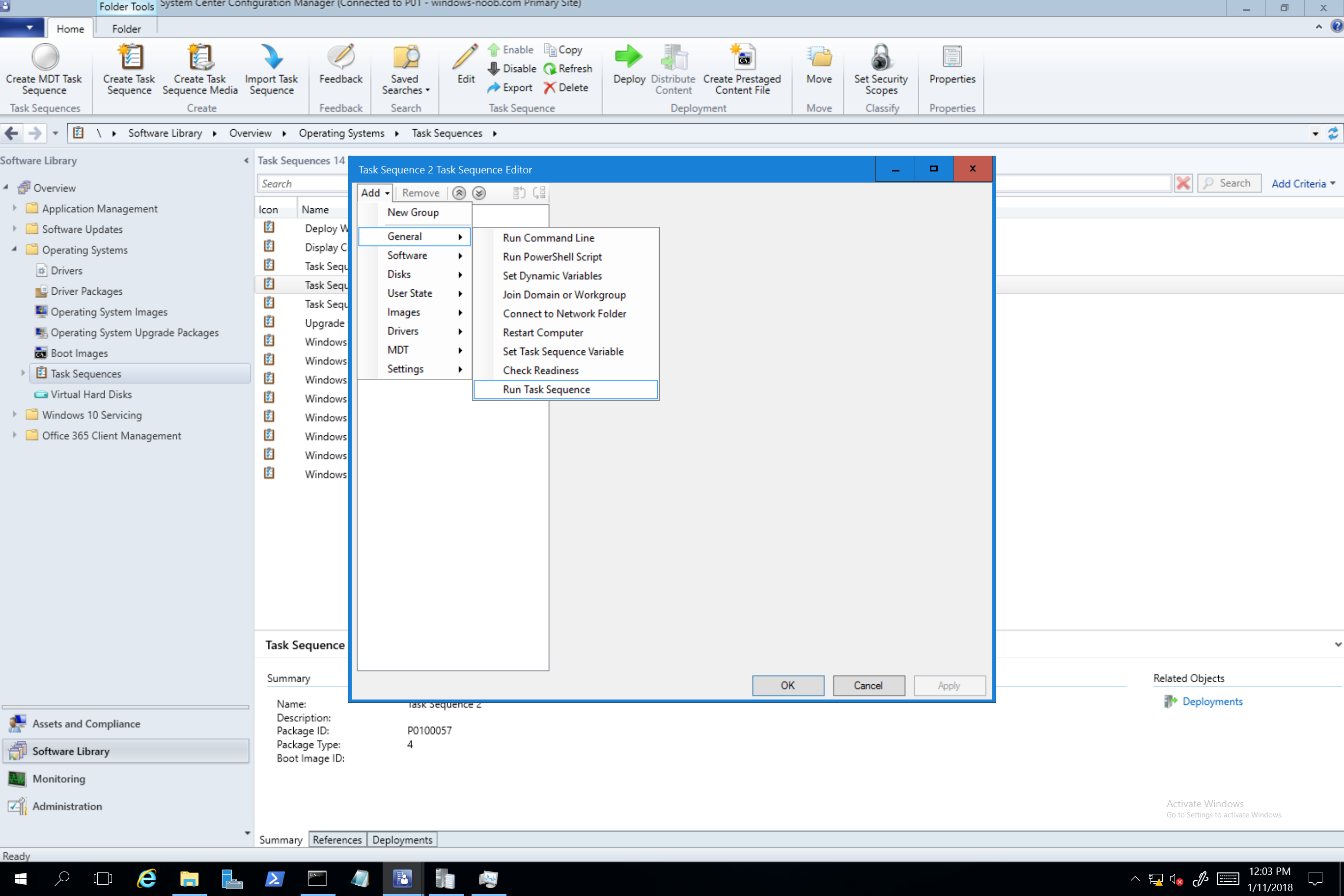Click Refresh in the ribbon
This screenshot has width=1344, height=896.
click(568, 69)
